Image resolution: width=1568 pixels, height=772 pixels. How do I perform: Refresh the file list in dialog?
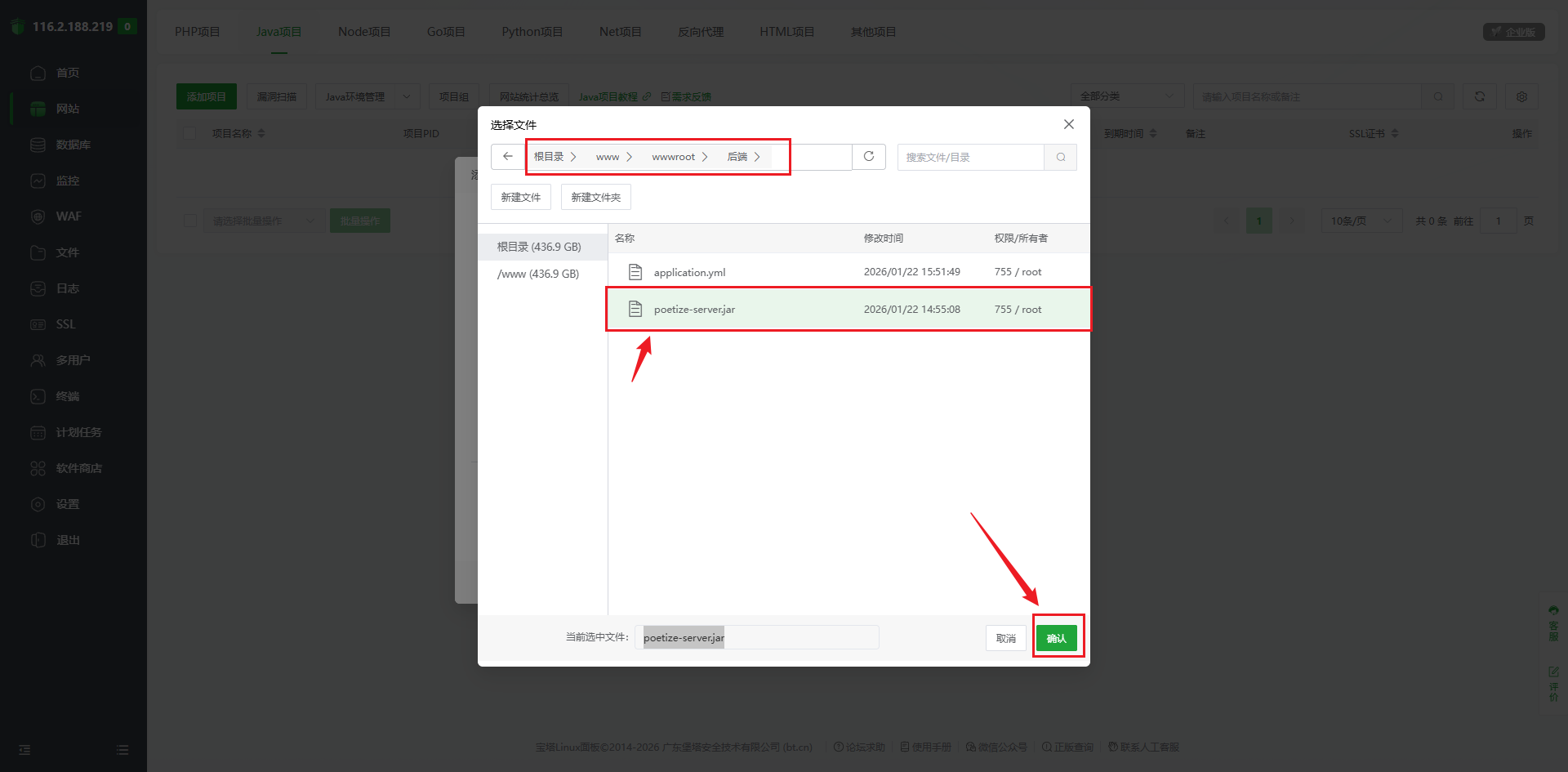click(869, 157)
